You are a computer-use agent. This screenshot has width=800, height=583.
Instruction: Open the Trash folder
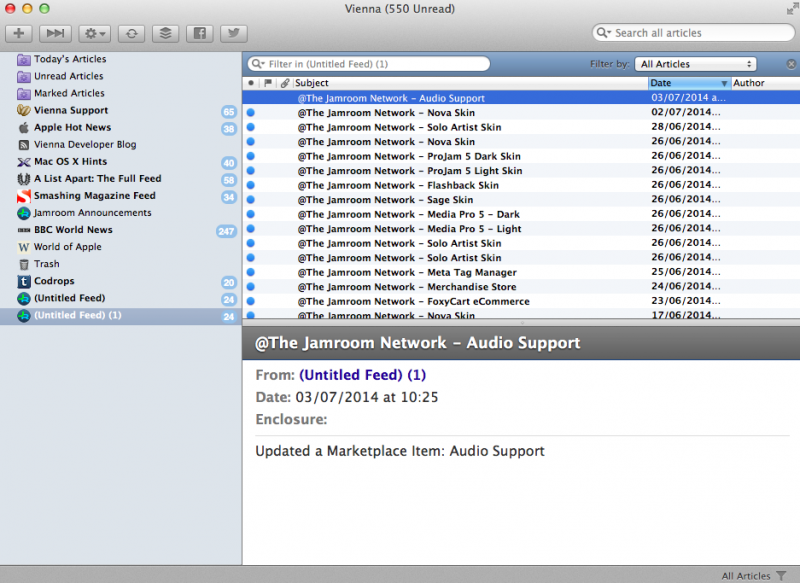click(47, 264)
